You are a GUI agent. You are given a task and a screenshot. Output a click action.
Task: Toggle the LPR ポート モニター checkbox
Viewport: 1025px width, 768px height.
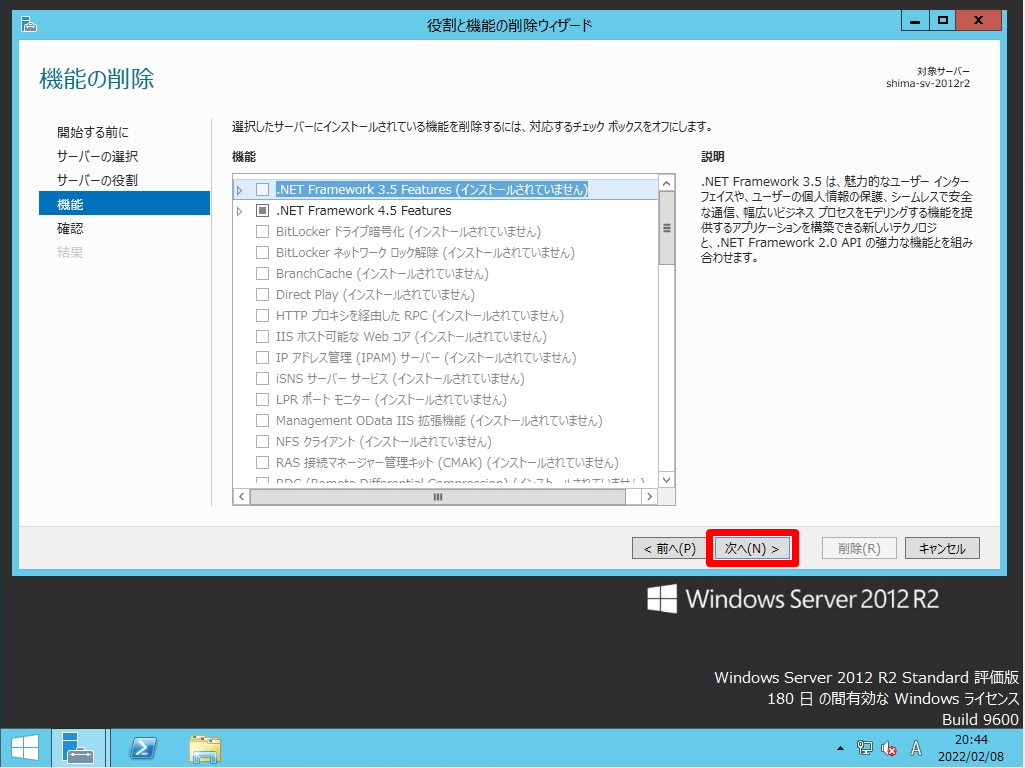(262, 399)
